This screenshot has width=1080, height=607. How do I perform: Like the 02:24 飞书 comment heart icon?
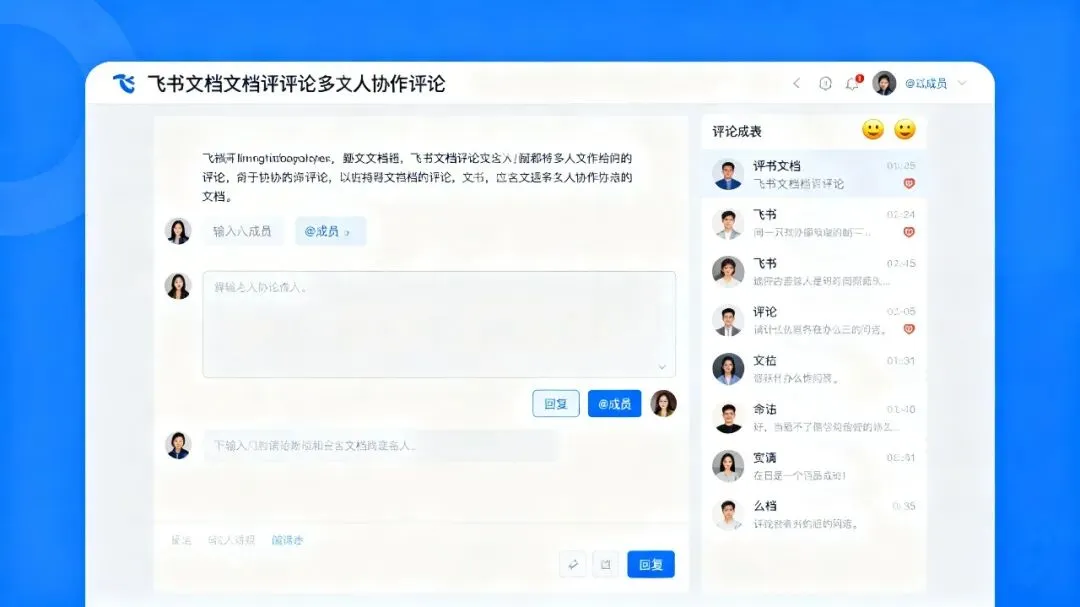tap(908, 232)
